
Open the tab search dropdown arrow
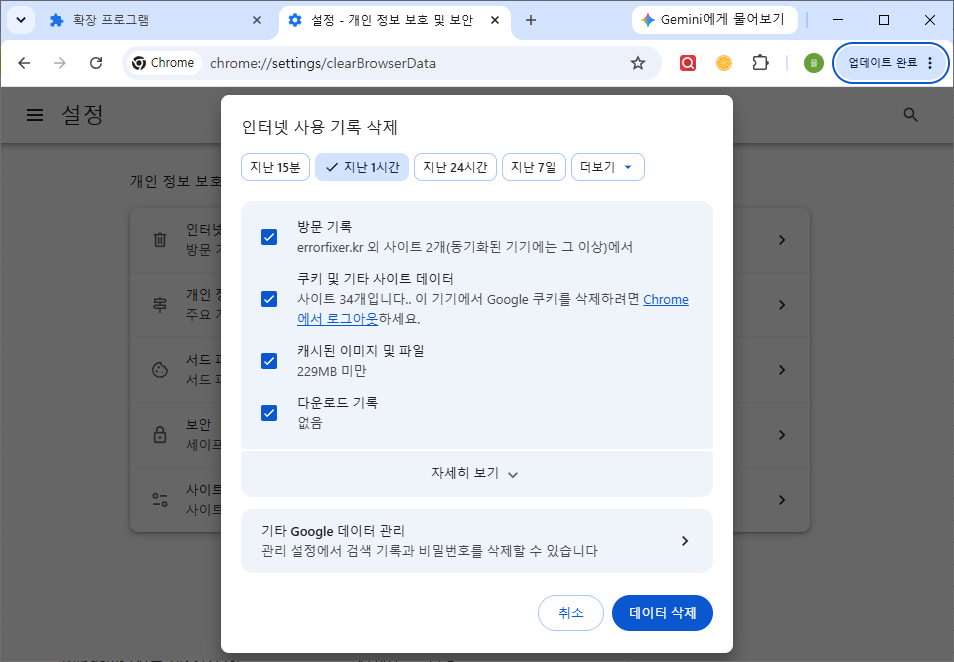[x=21, y=20]
